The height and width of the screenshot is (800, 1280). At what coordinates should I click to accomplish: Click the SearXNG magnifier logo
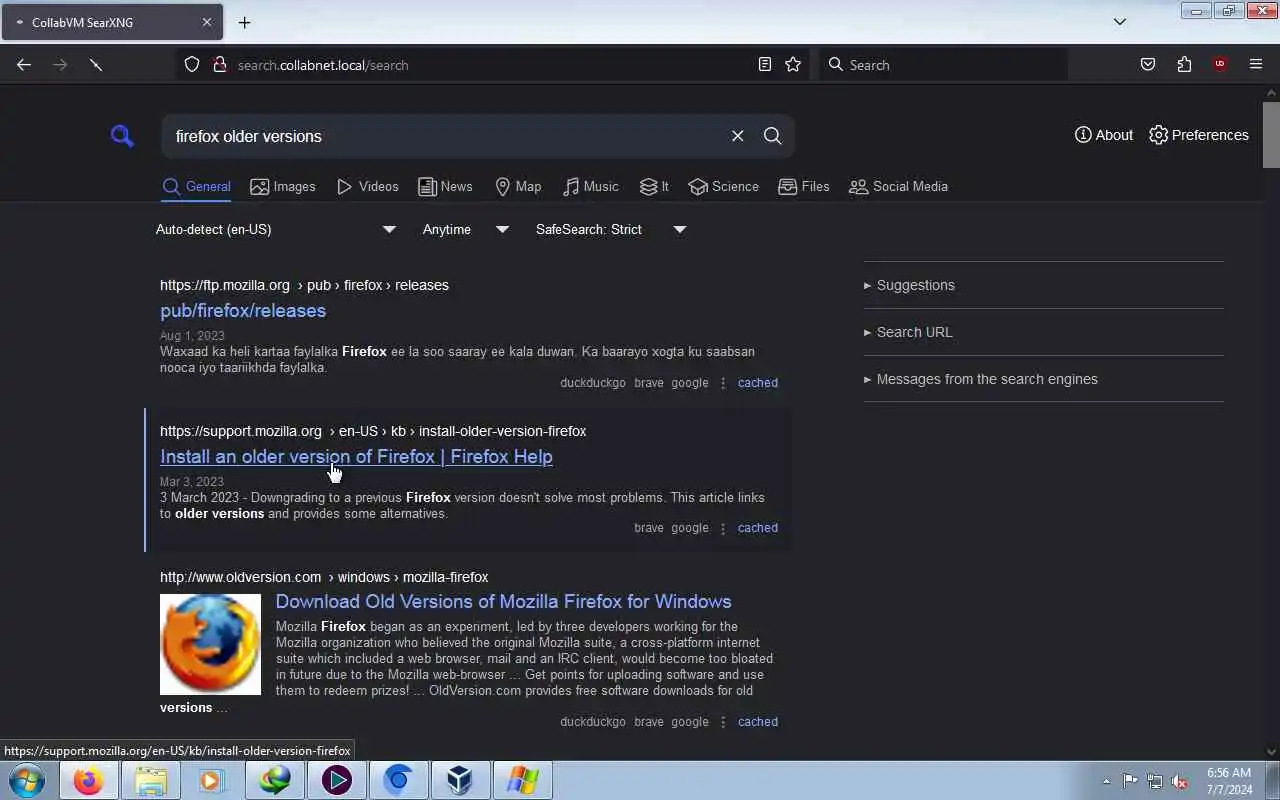(x=122, y=136)
